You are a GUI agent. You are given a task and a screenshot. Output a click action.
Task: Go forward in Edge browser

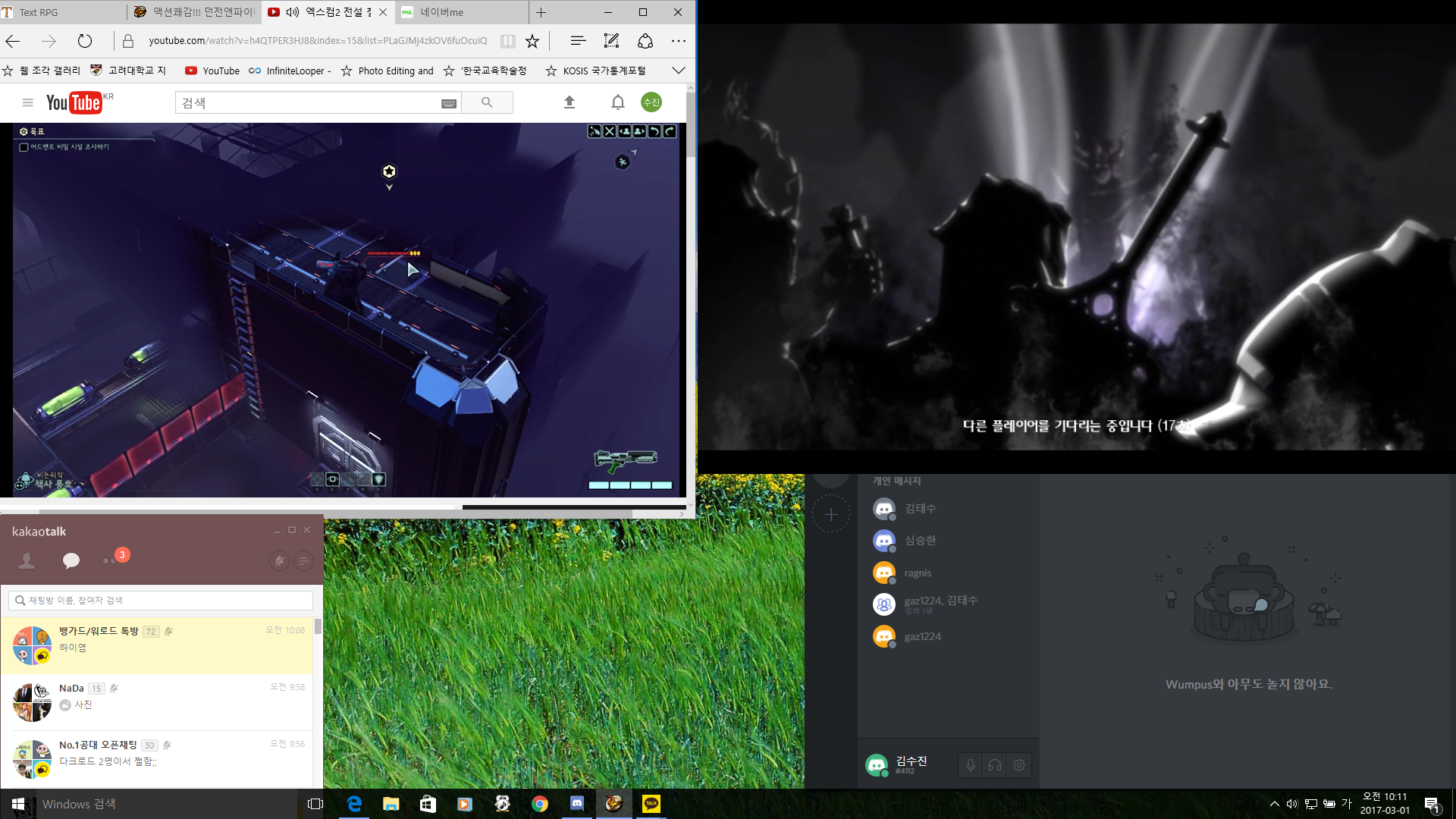(x=49, y=41)
